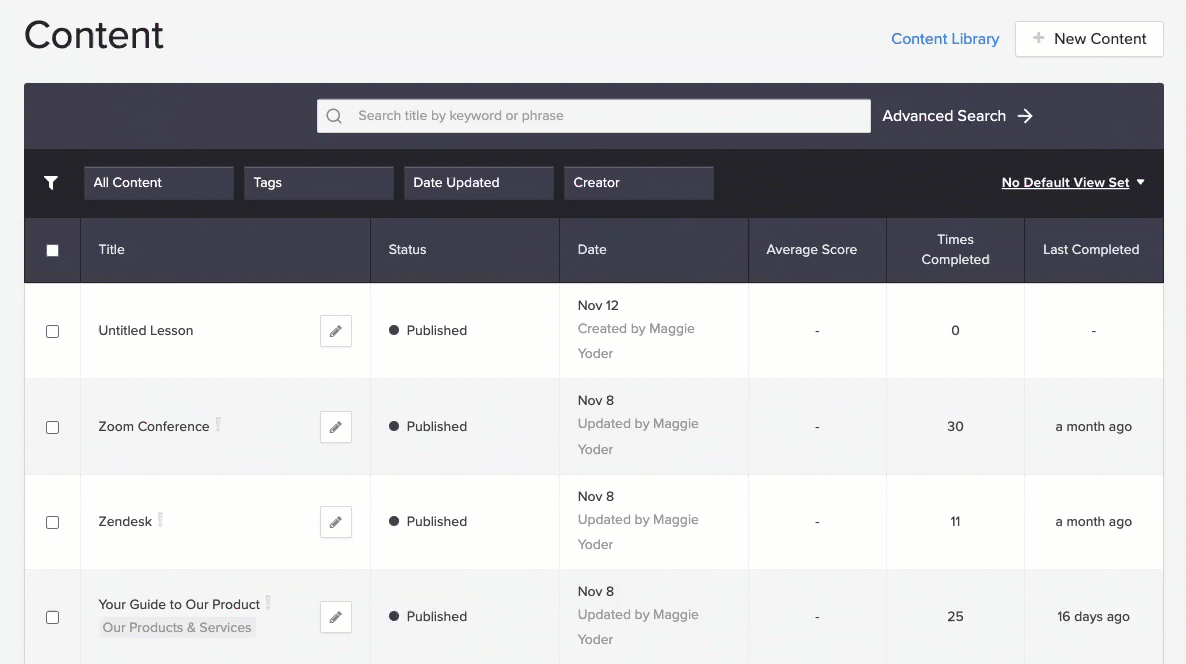Click Created by Maggie Yoder text

[636, 341]
